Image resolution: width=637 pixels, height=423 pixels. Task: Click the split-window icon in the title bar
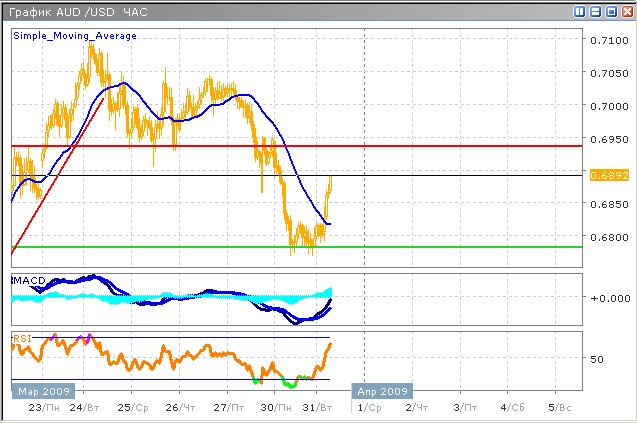click(595, 12)
